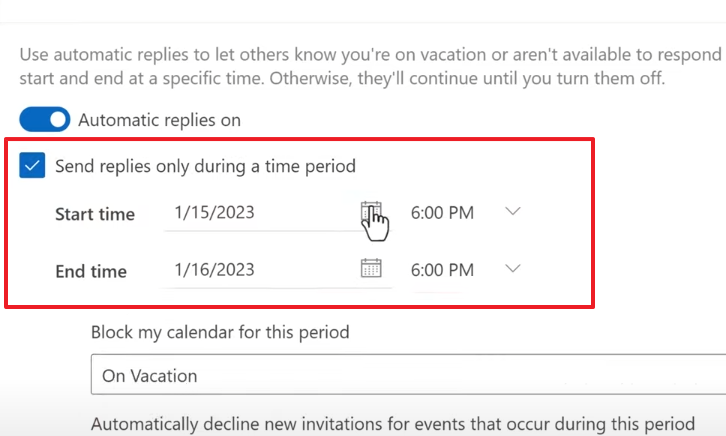Click the Start time label
Screen dimensions: 726x436
(95, 214)
